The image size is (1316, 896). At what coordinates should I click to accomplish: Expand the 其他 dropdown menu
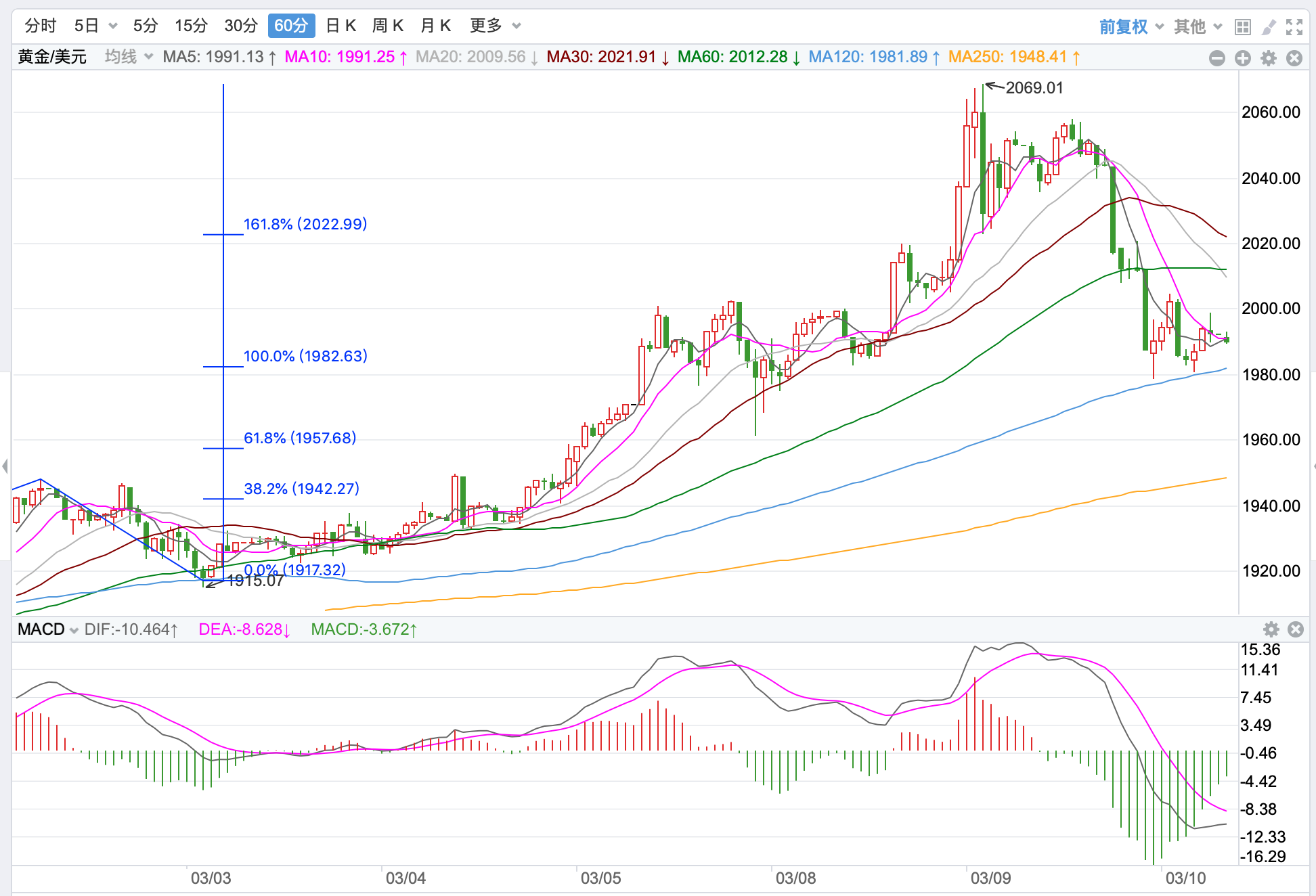pos(1198,26)
